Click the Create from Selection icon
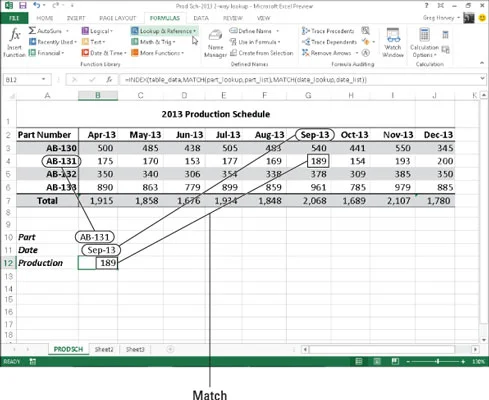The image size is (489, 400). click(x=233, y=53)
